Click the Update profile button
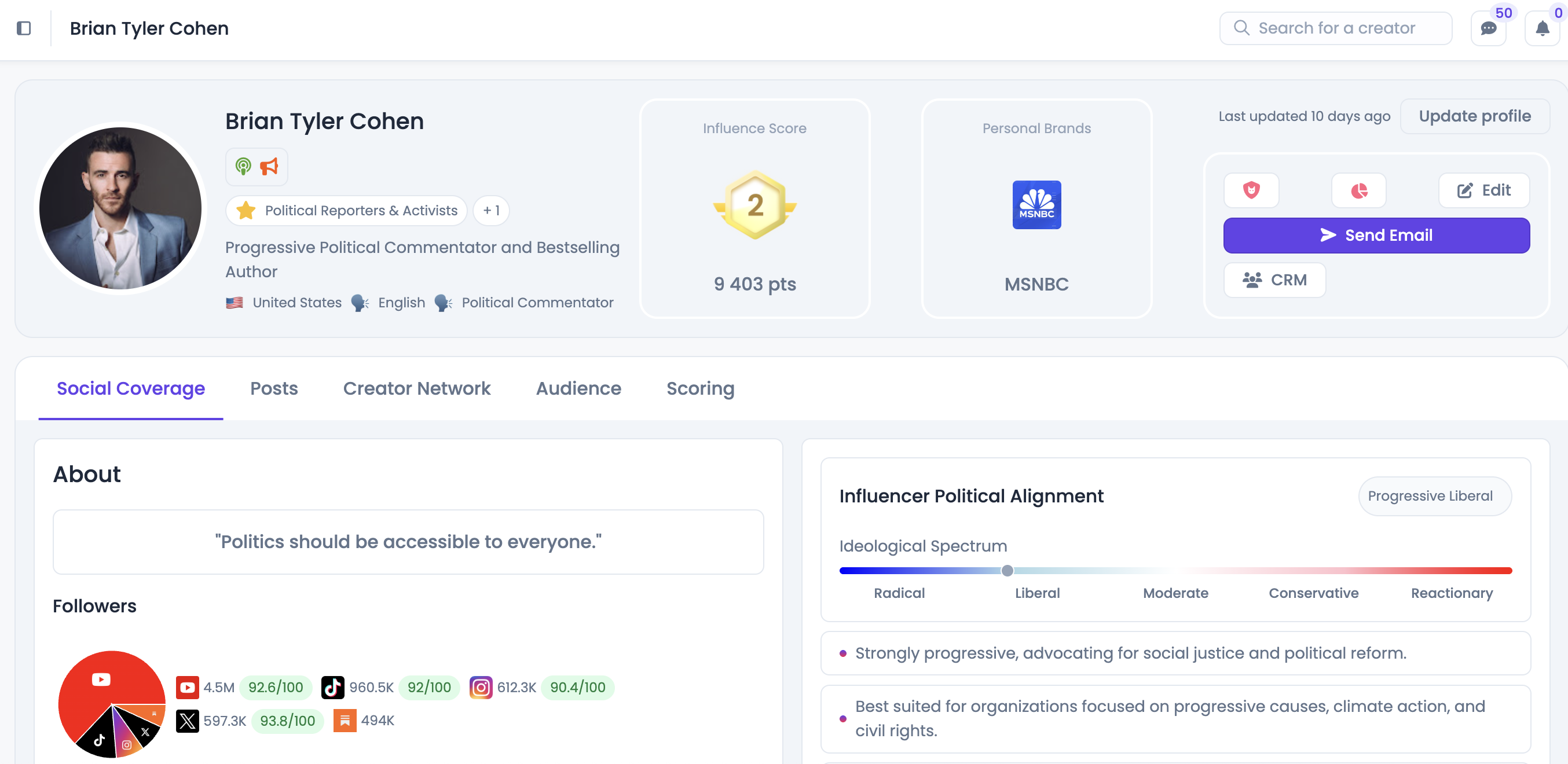The width and height of the screenshot is (1568, 764). [x=1475, y=116]
